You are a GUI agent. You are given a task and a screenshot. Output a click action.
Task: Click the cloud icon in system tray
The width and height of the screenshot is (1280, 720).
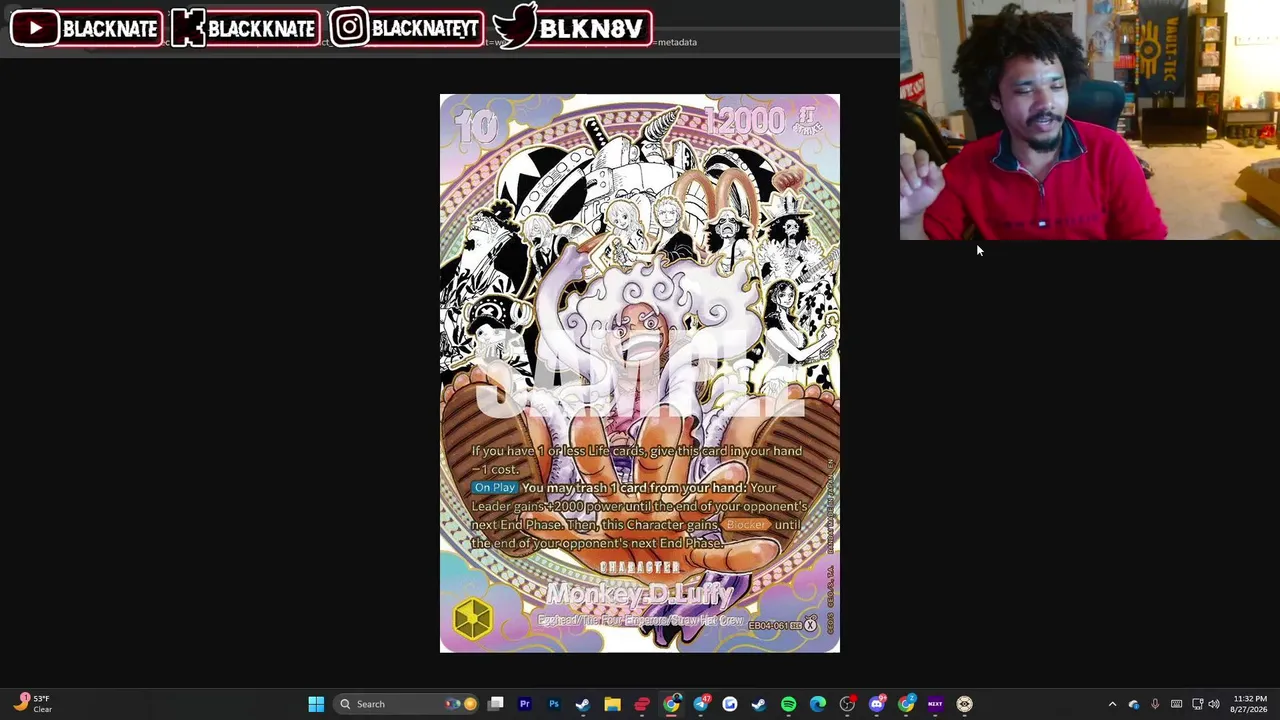(1134, 704)
